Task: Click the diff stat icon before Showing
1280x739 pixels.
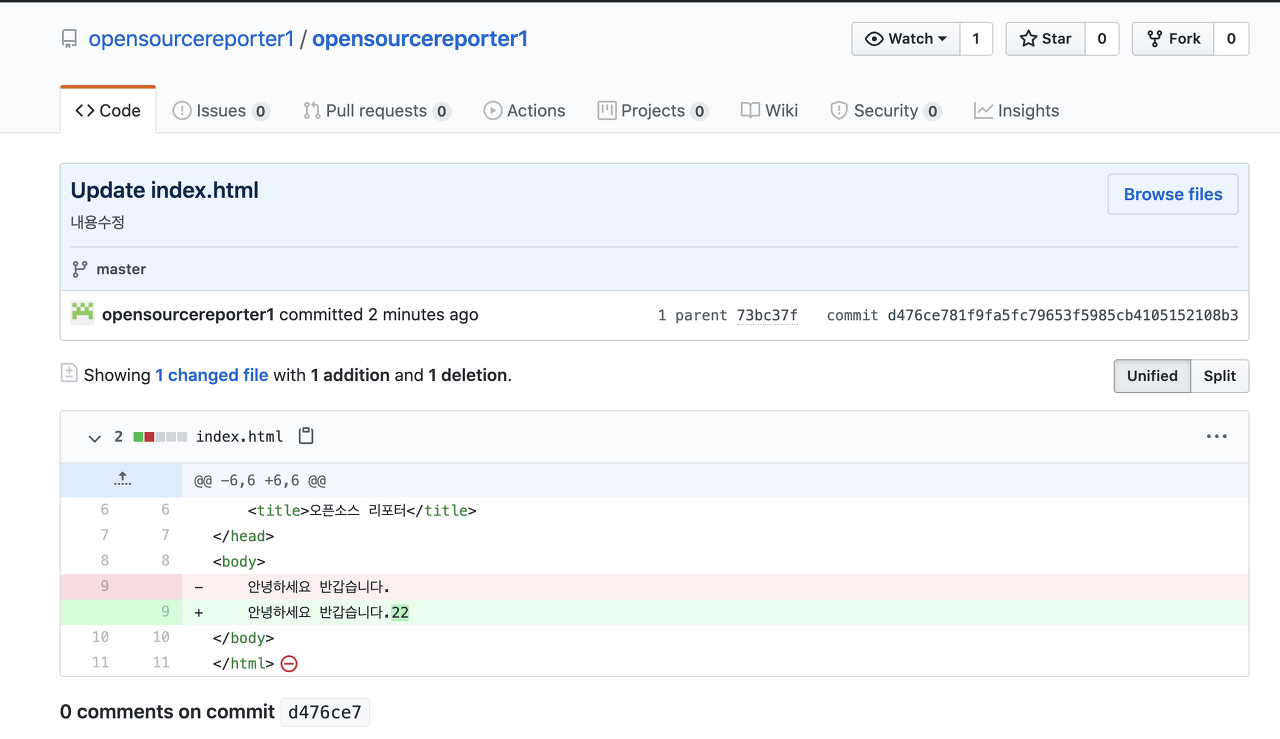Action: (x=69, y=373)
